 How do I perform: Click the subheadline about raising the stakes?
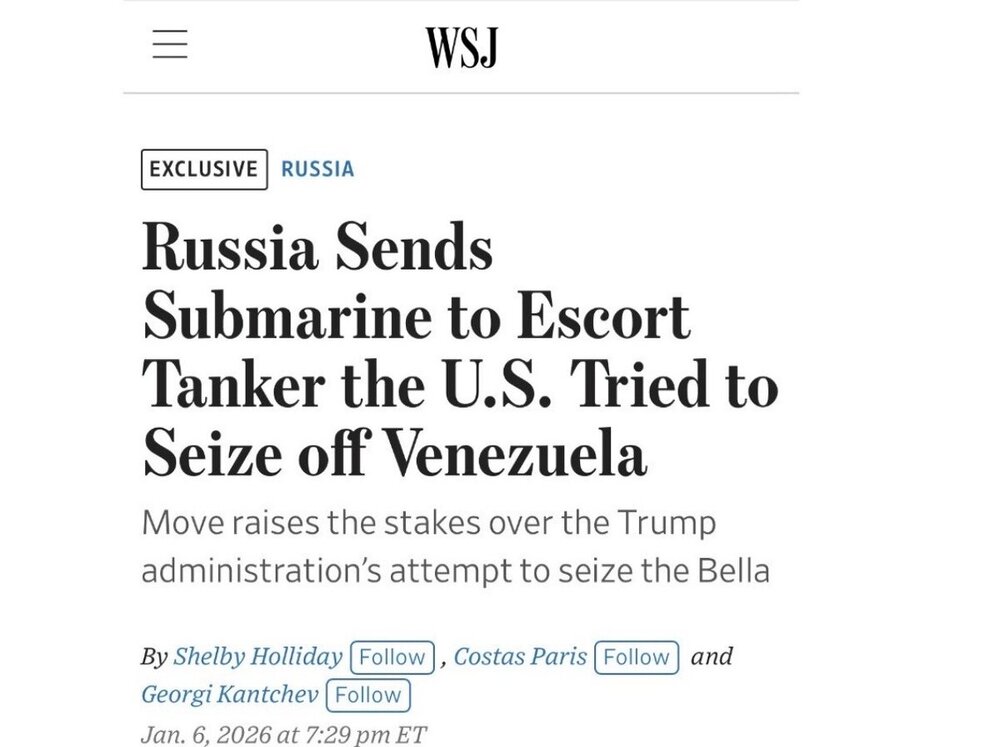click(x=456, y=547)
